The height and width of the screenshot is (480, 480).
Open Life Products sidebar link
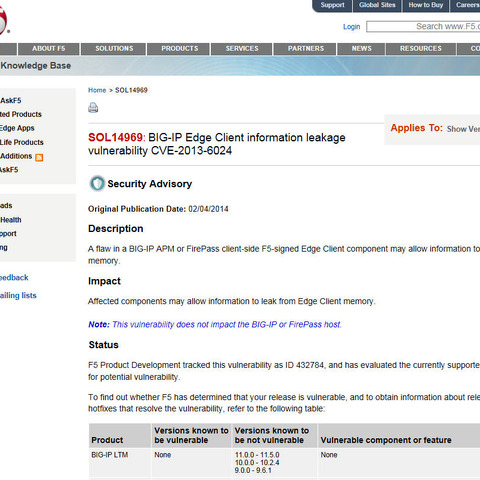coord(22,142)
